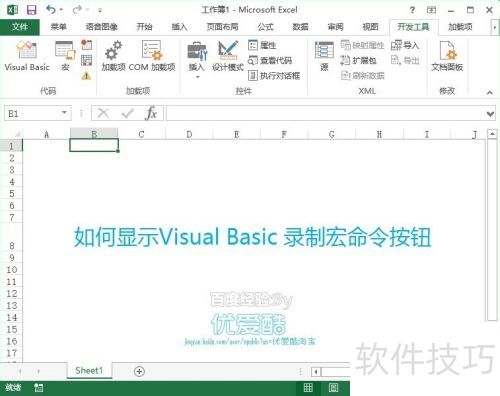Collapse the ribbon with chevron arrow

(489, 92)
